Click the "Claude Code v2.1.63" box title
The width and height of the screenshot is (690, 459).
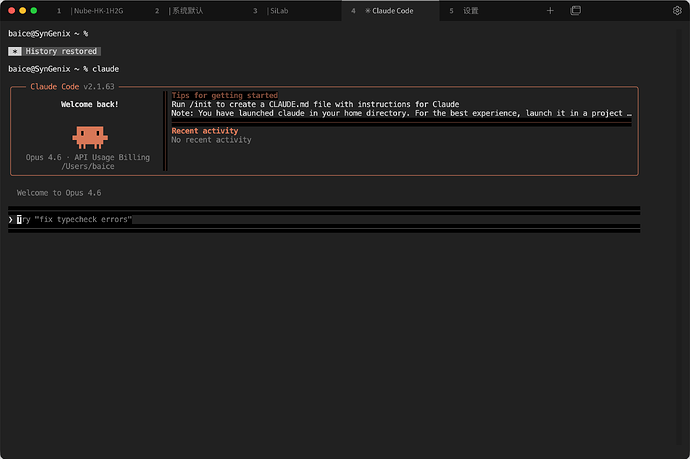[72, 87]
